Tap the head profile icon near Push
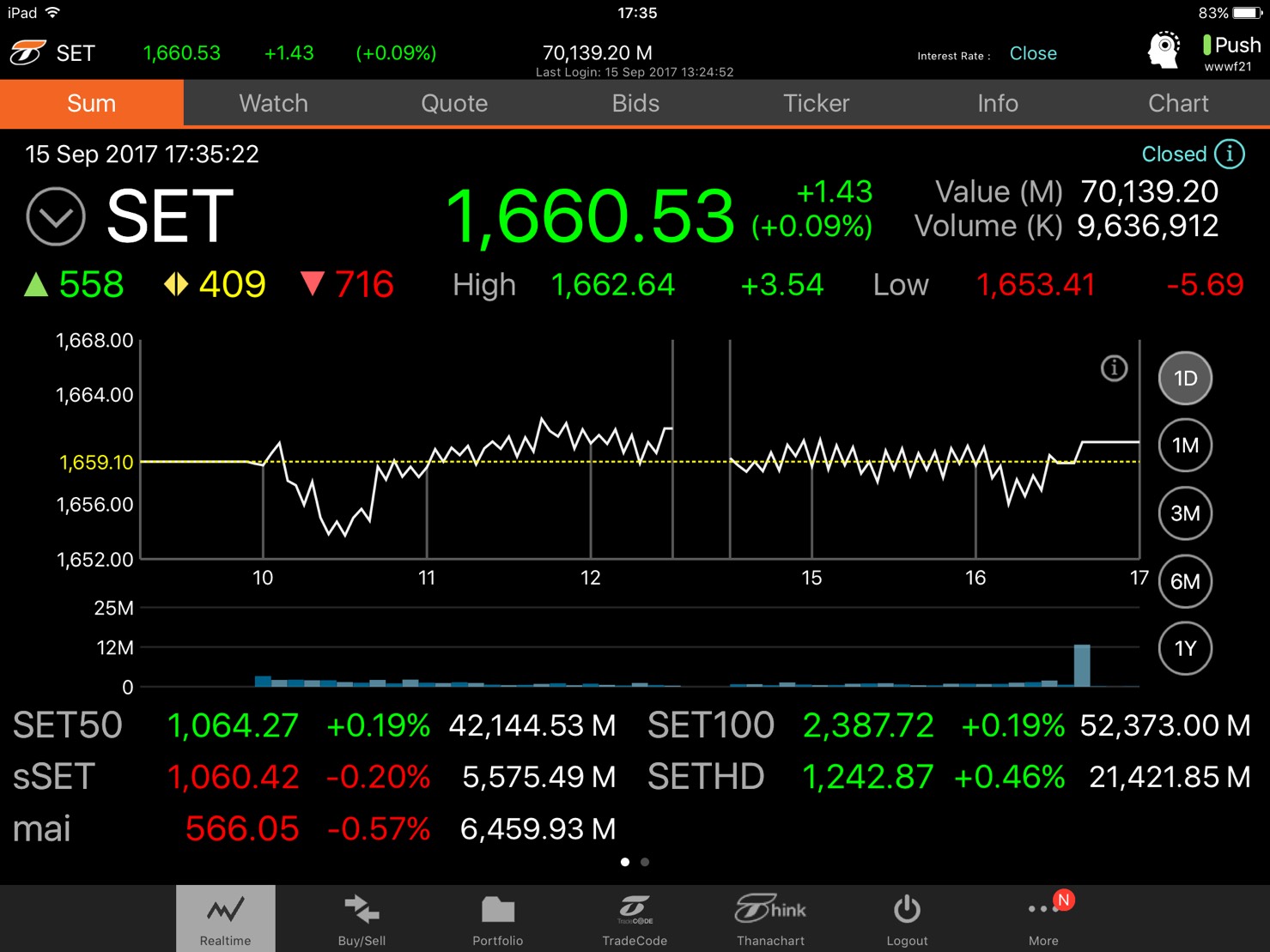Viewport: 1270px width, 952px height. tap(1164, 51)
